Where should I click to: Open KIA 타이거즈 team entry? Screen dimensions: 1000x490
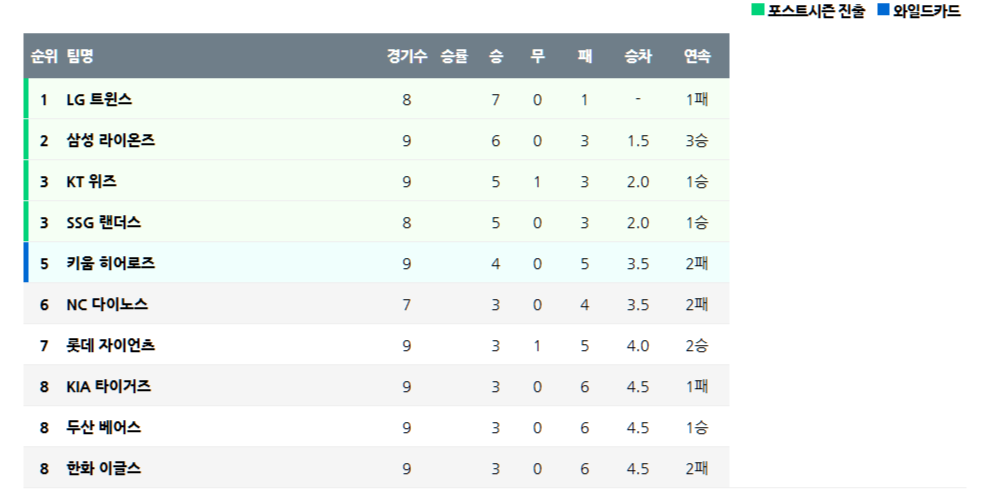pyautogui.click(x=108, y=387)
